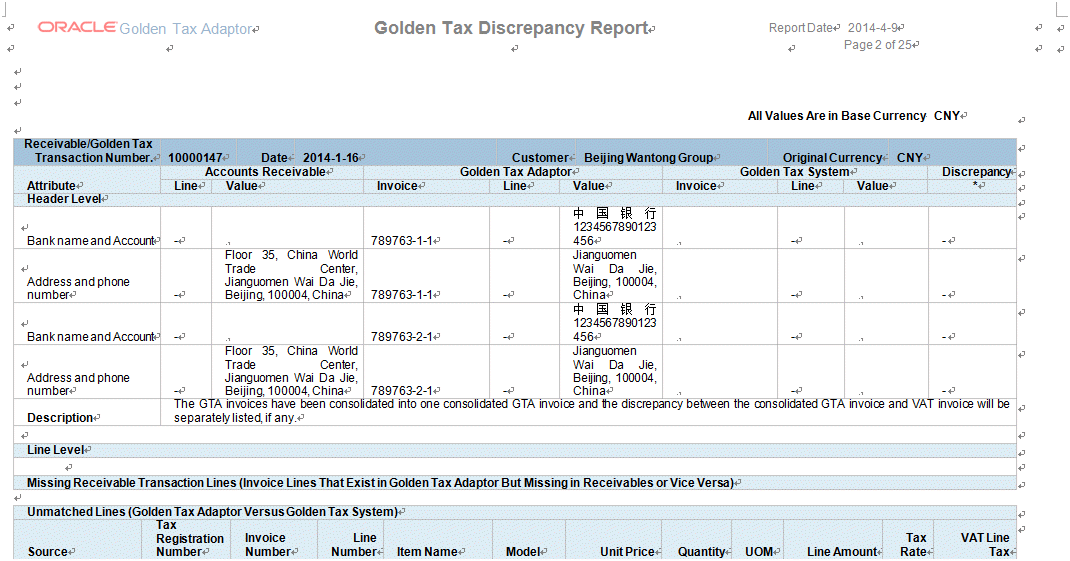Click the Attribute column header
Screen dimensions: 1070x561
tap(51, 186)
